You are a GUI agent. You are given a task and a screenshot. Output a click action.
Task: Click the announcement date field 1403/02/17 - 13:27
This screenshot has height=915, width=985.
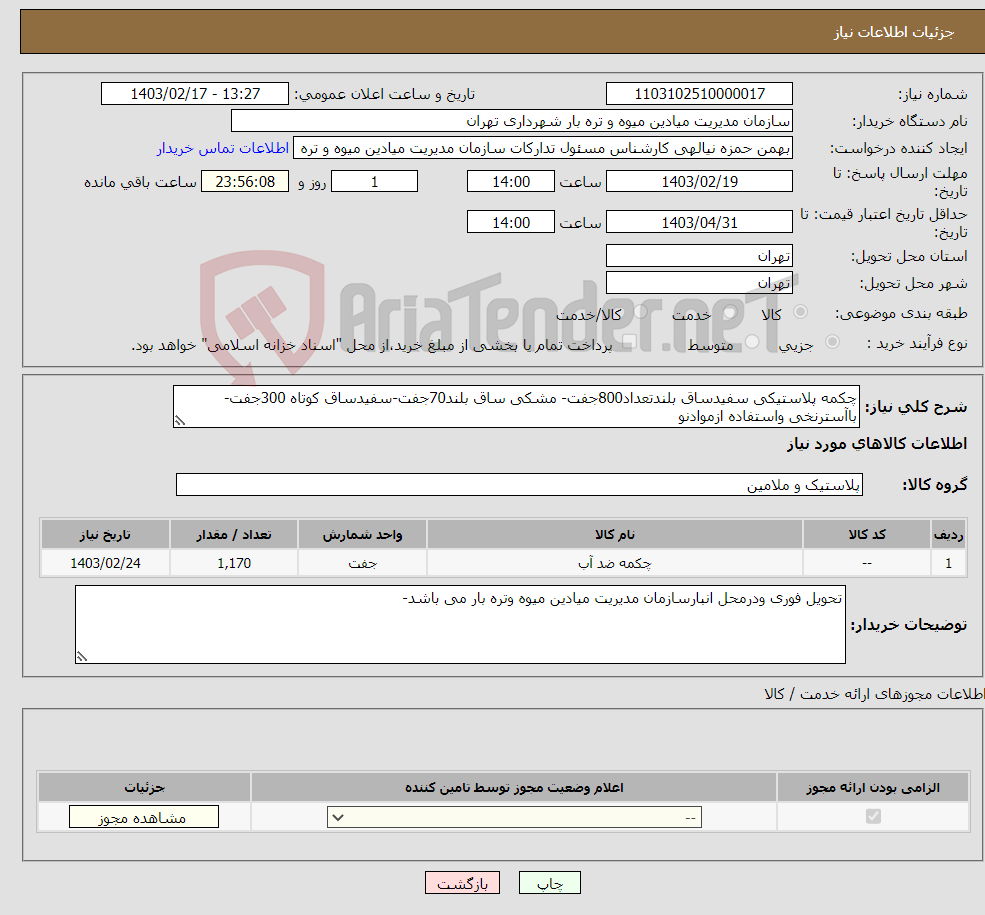195,94
